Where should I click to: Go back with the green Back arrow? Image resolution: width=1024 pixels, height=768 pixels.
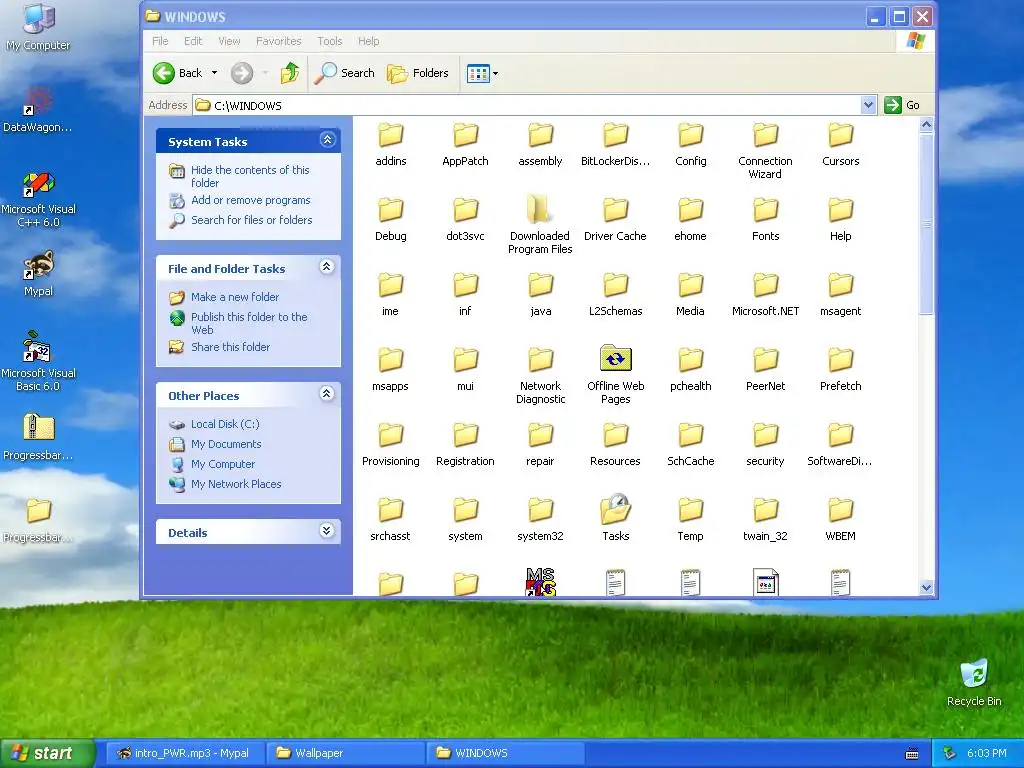coord(178,73)
